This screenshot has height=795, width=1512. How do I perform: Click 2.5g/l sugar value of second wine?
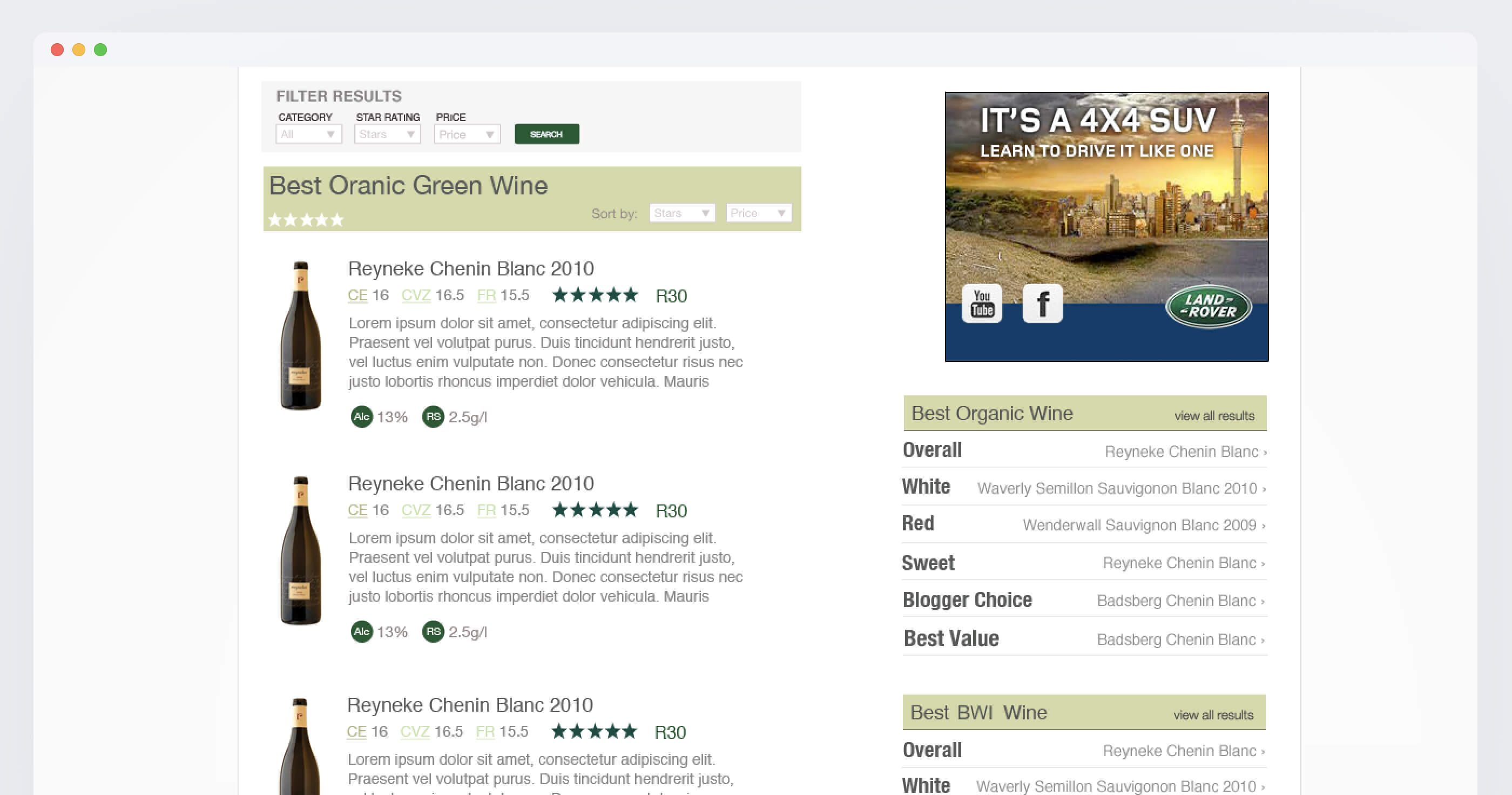(x=468, y=632)
